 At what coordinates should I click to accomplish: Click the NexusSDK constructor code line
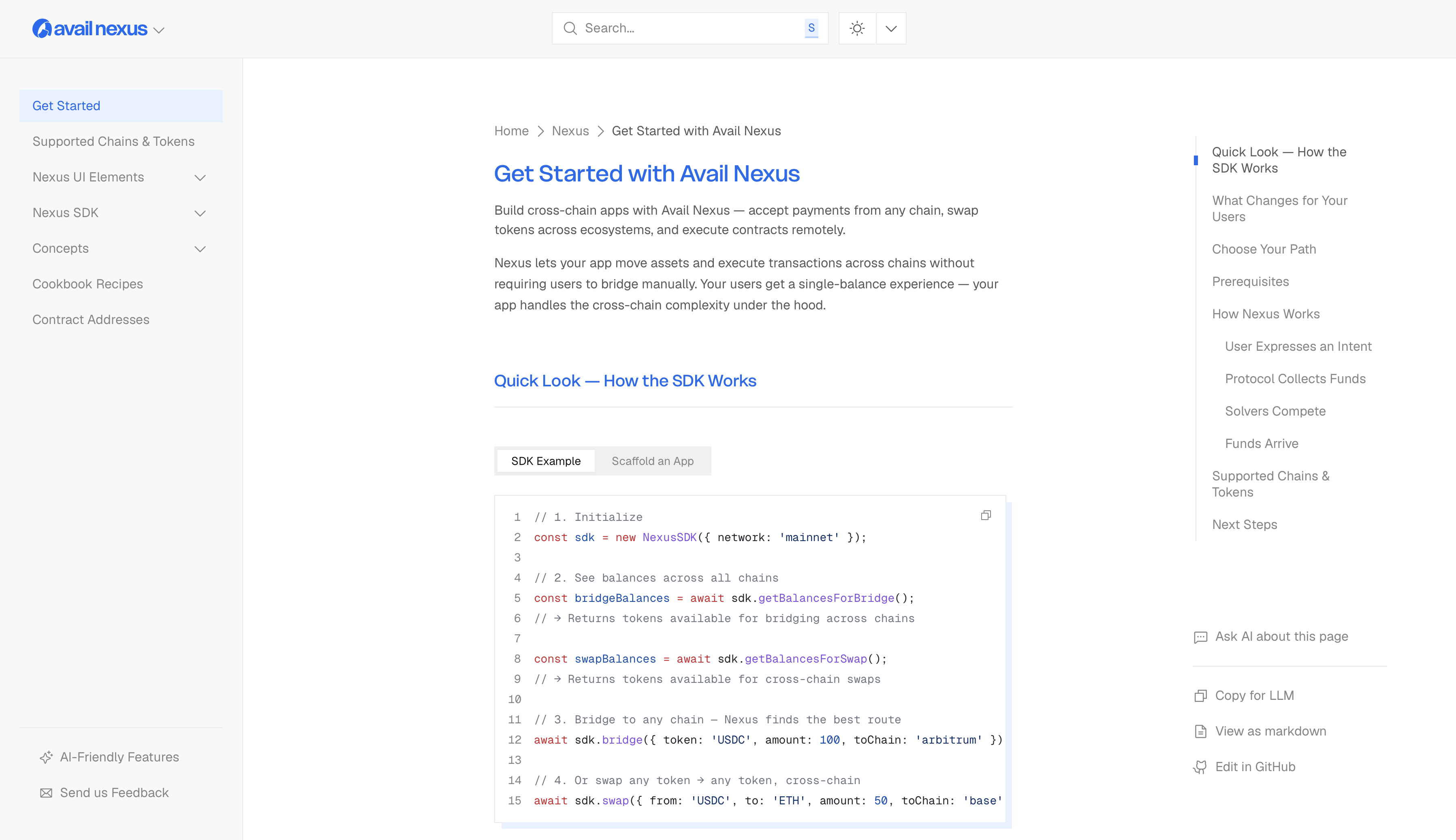tap(700, 537)
